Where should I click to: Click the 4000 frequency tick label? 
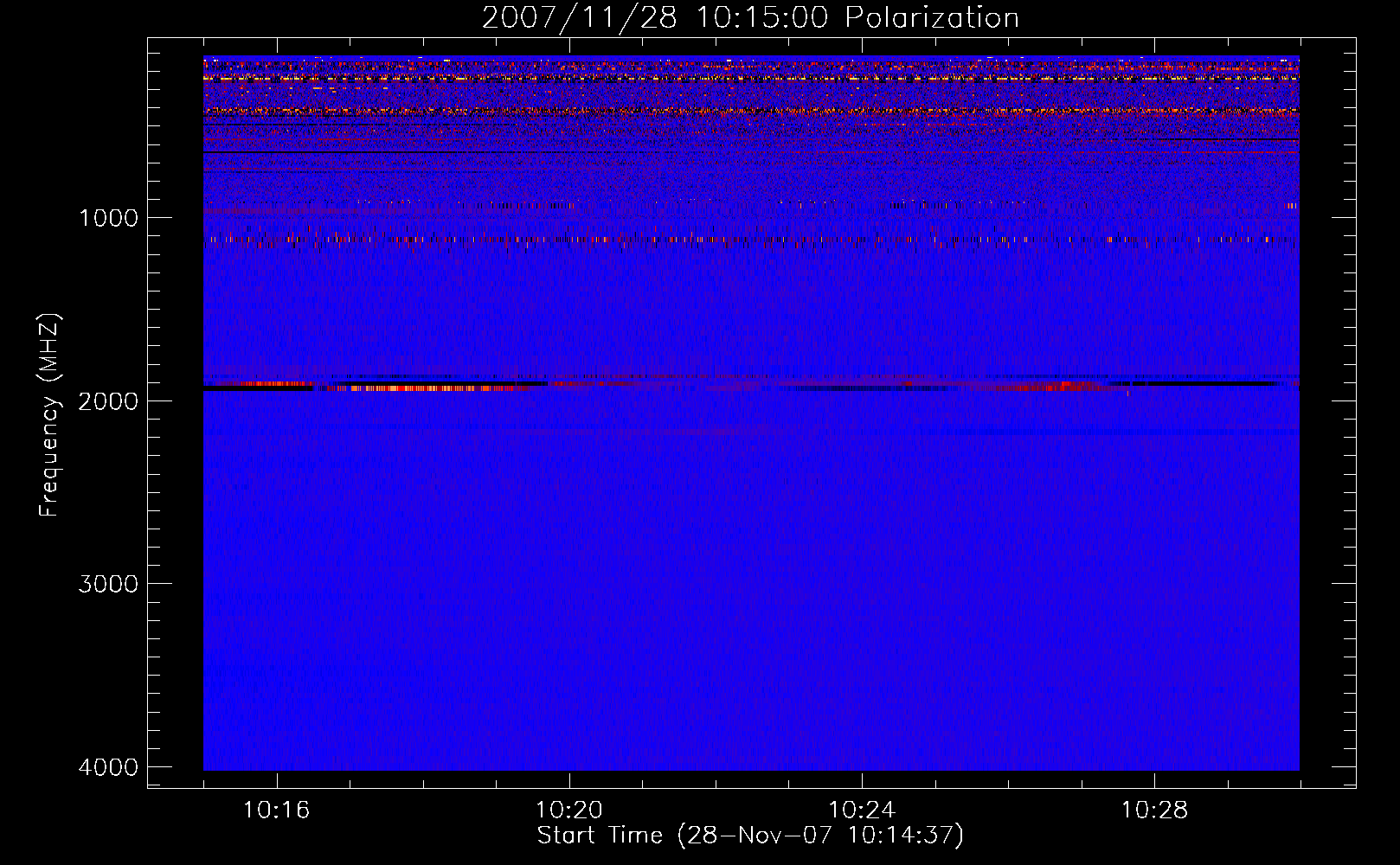[108, 767]
